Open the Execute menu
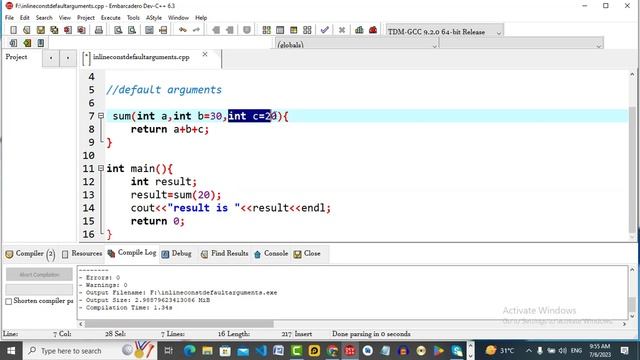 (x=111, y=18)
